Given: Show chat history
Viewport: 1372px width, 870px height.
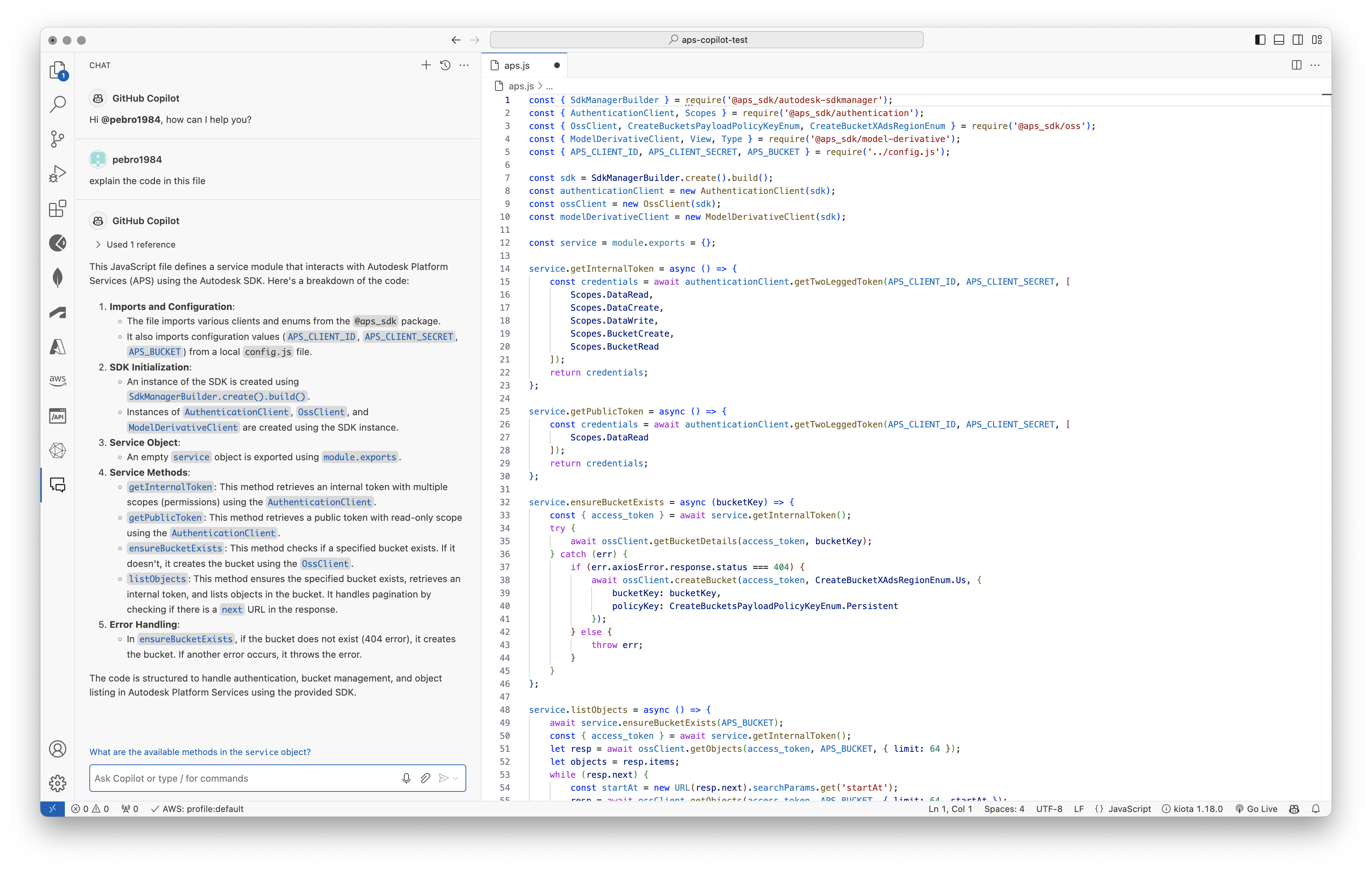Looking at the screenshot, I should [x=445, y=65].
